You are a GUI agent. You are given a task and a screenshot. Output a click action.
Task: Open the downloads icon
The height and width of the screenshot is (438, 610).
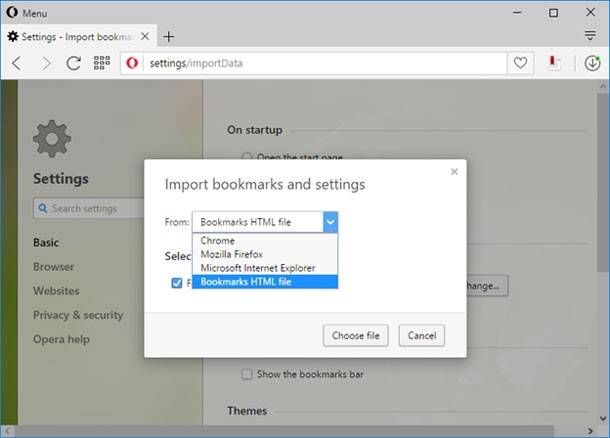coord(592,63)
